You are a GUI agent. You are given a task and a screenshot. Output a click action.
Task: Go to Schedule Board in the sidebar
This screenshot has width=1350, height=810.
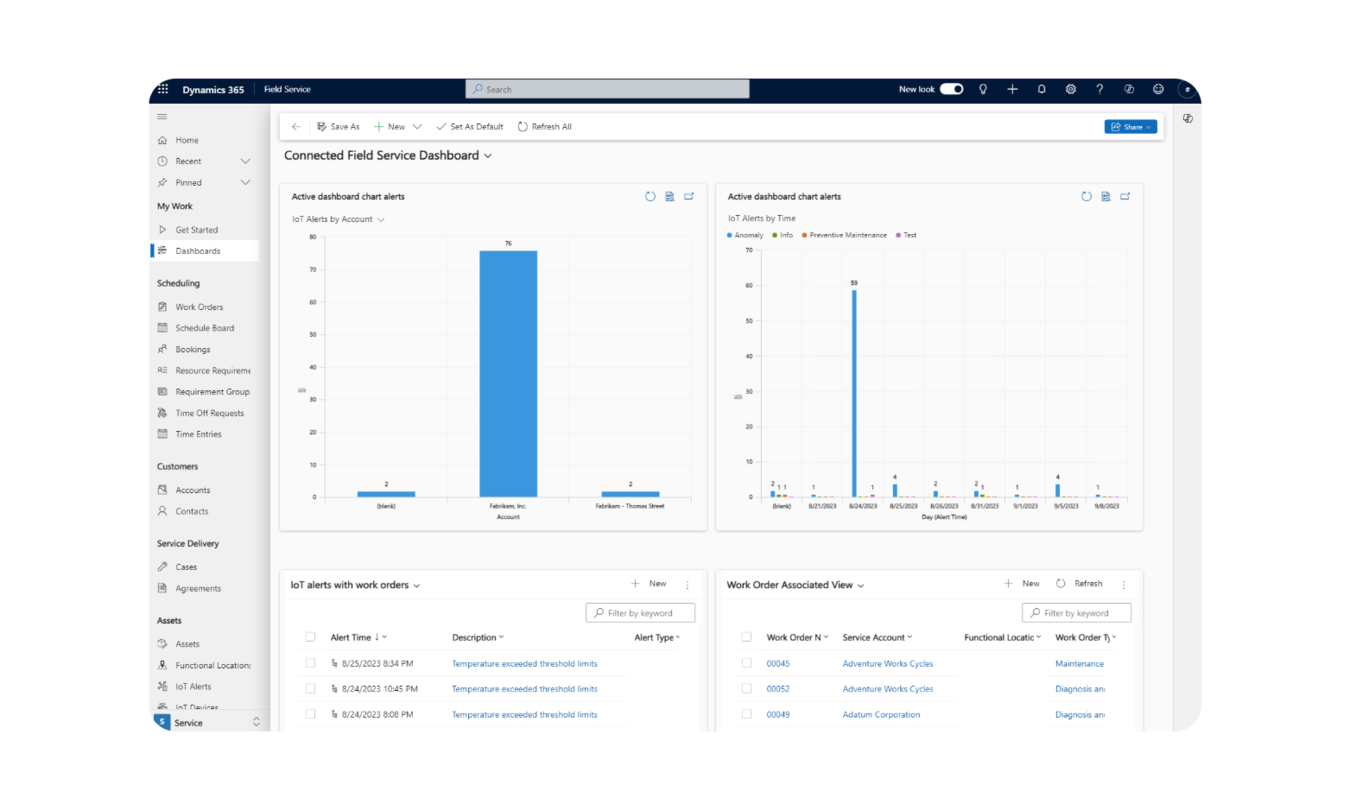pos(204,328)
